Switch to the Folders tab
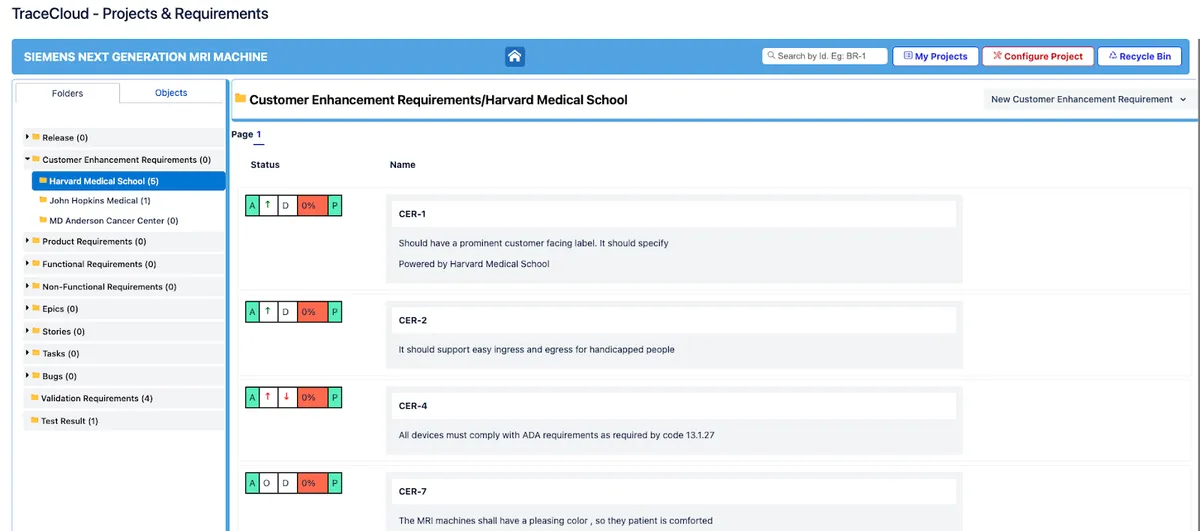Viewport: 1200px width, 531px height. click(x=68, y=93)
